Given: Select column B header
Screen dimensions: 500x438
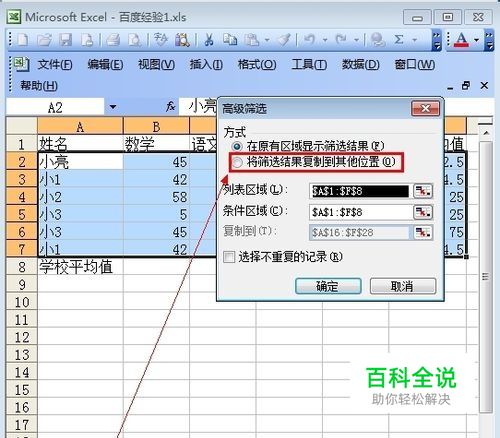Looking at the screenshot, I should [x=156, y=126].
